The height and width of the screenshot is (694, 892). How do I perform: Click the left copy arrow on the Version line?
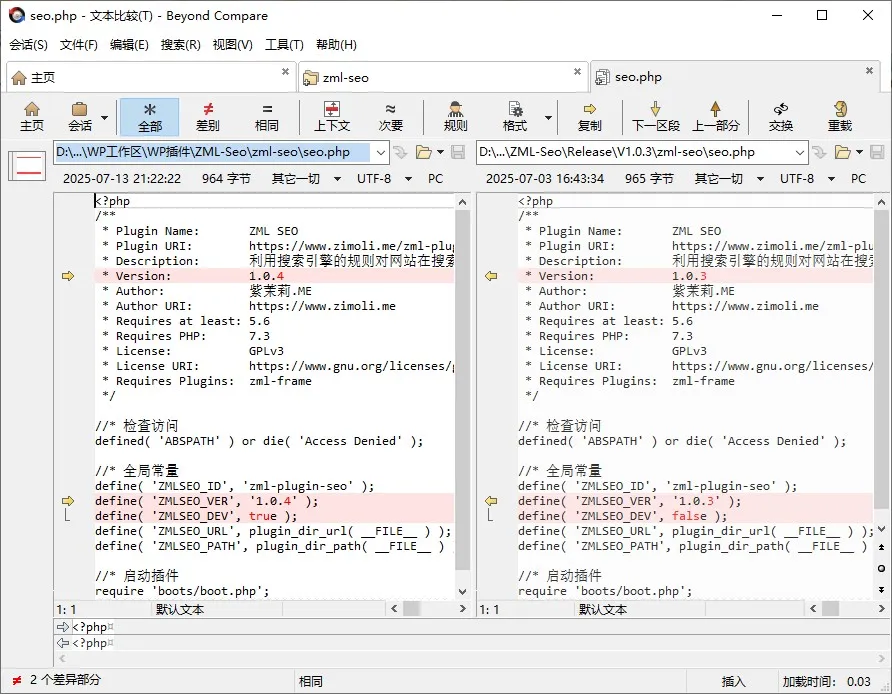tap(68, 276)
